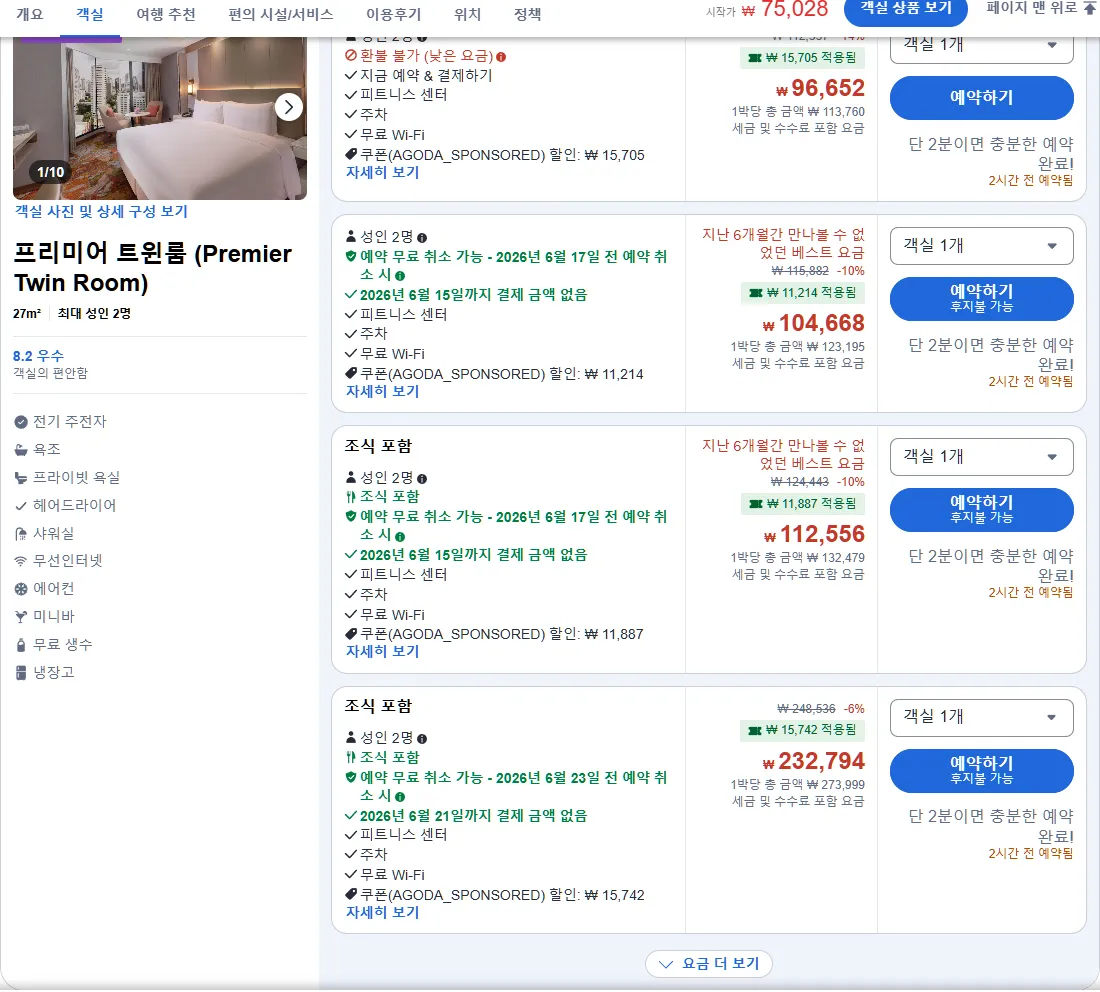Click the Wi-Fi icon beside 무선인터넷
1100x992 pixels.
click(21, 561)
